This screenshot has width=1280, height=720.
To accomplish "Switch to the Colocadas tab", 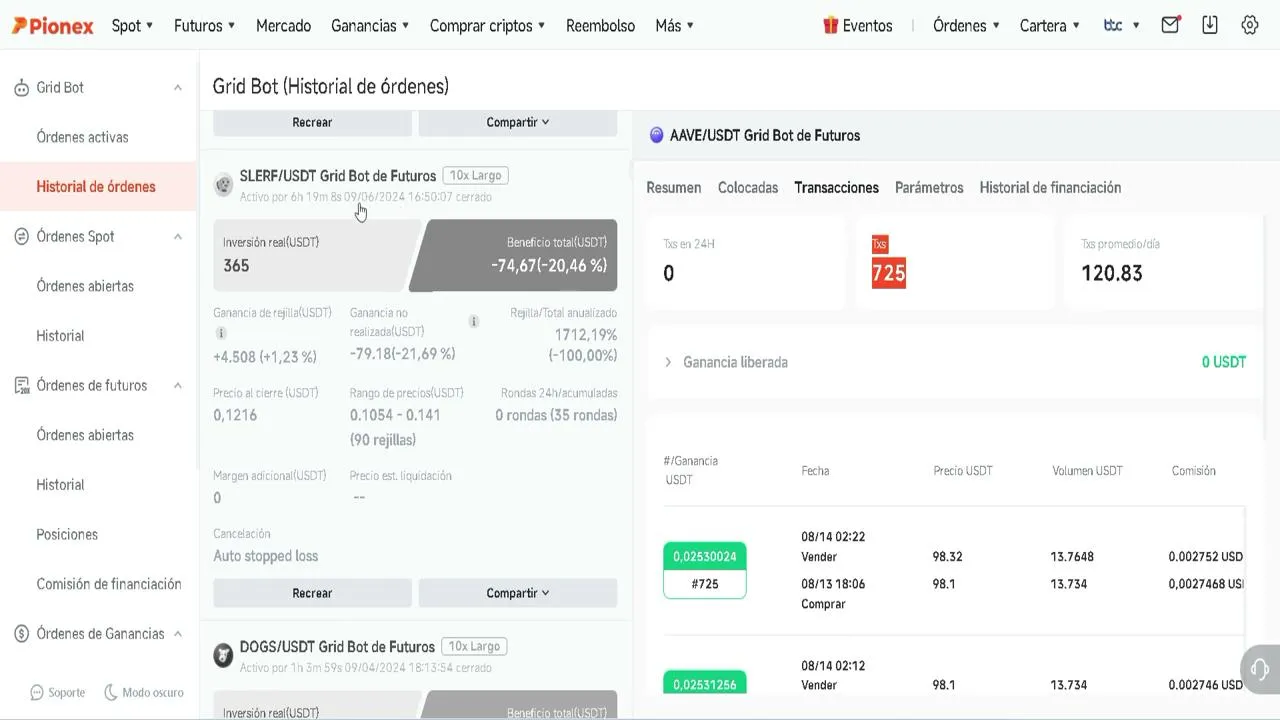I will point(748,188).
